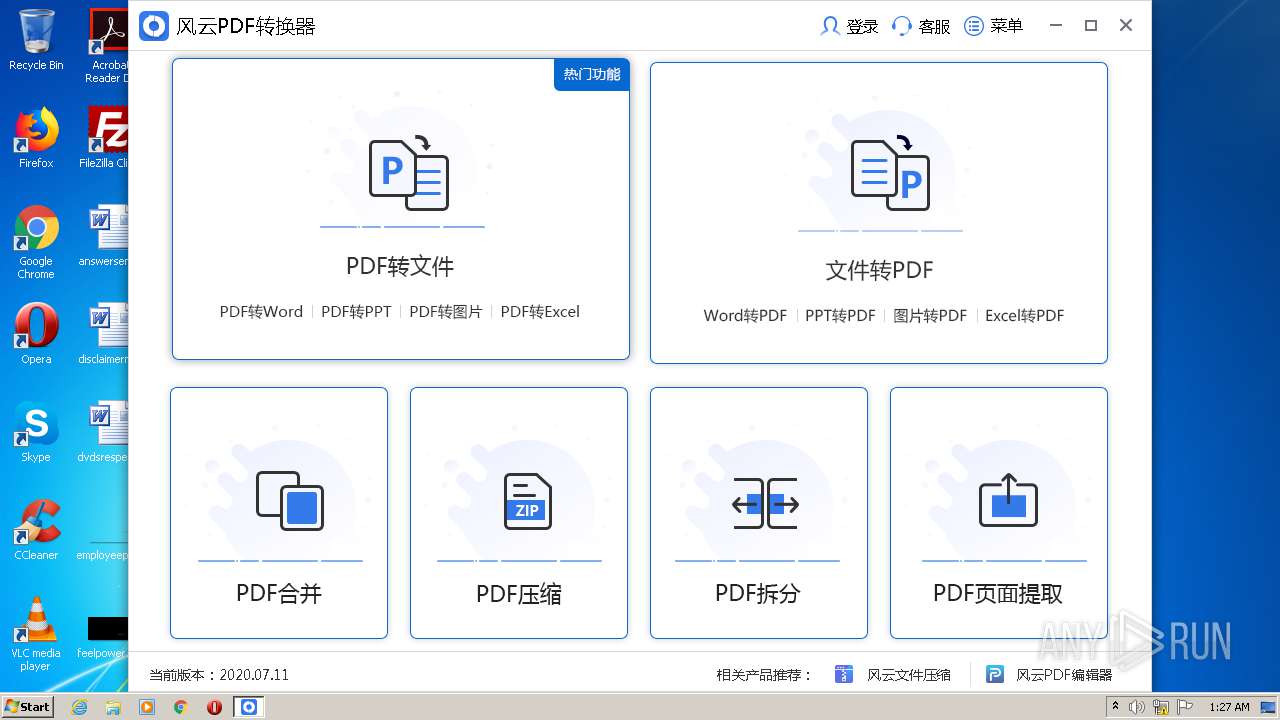
Task: Open Chrome in the taskbar
Action: click(x=180, y=707)
